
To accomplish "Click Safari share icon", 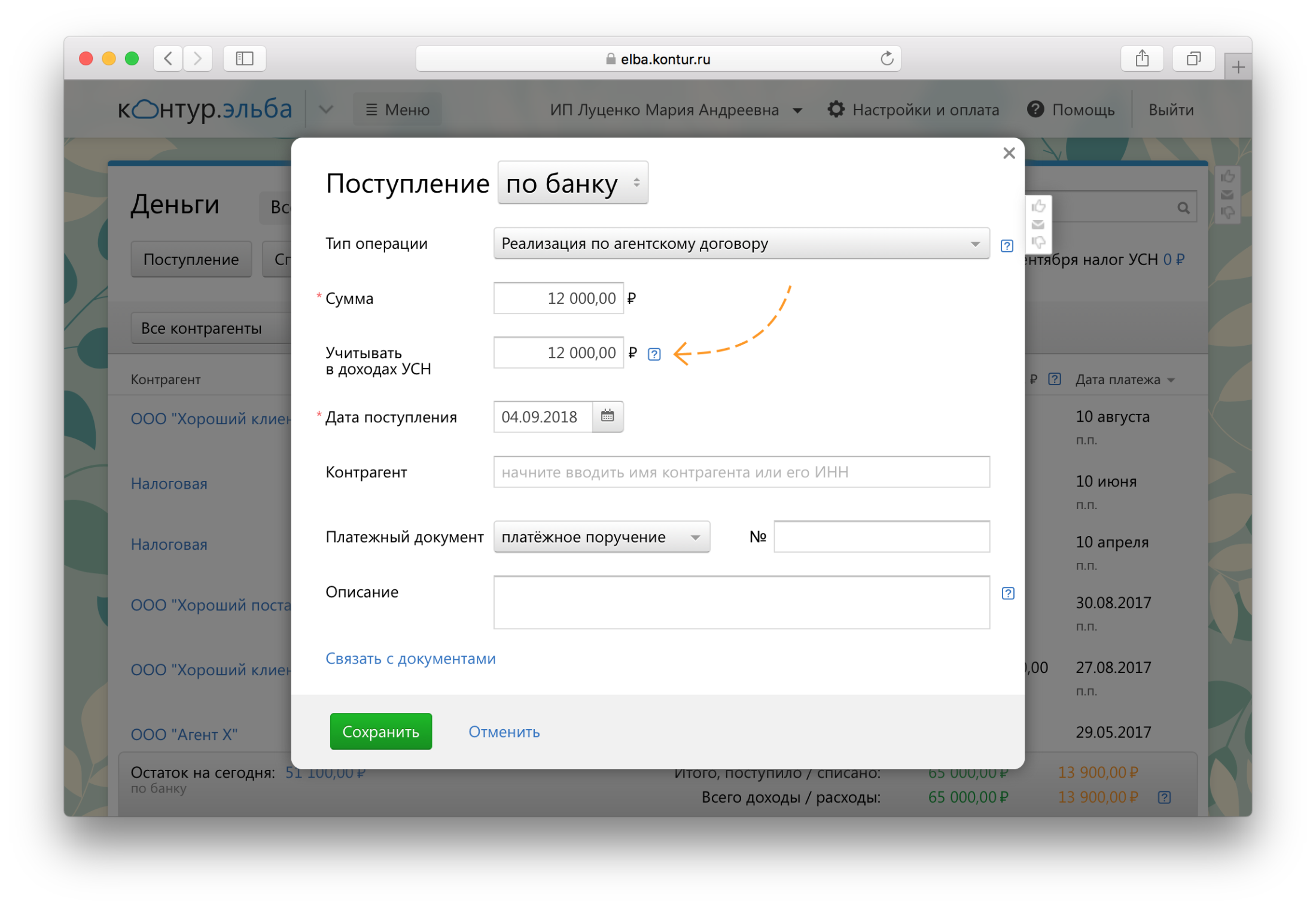I will click(x=1141, y=59).
